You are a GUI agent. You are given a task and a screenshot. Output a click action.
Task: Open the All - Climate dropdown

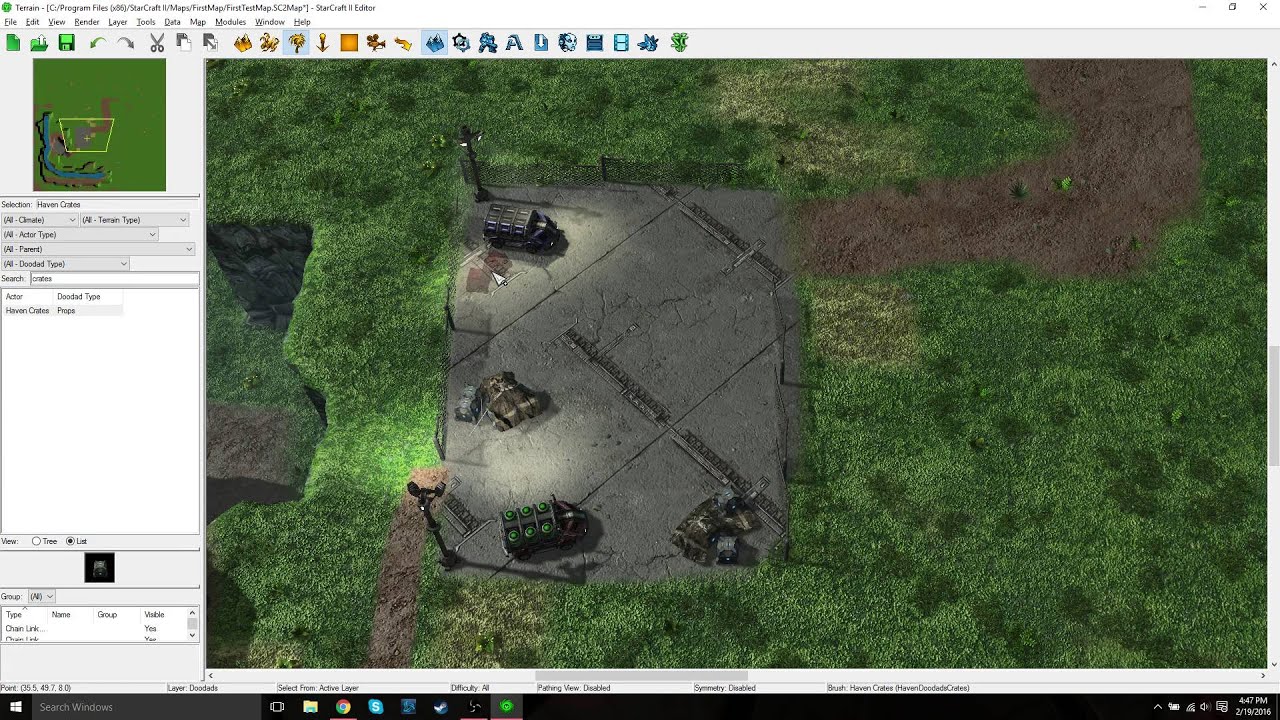coord(39,220)
